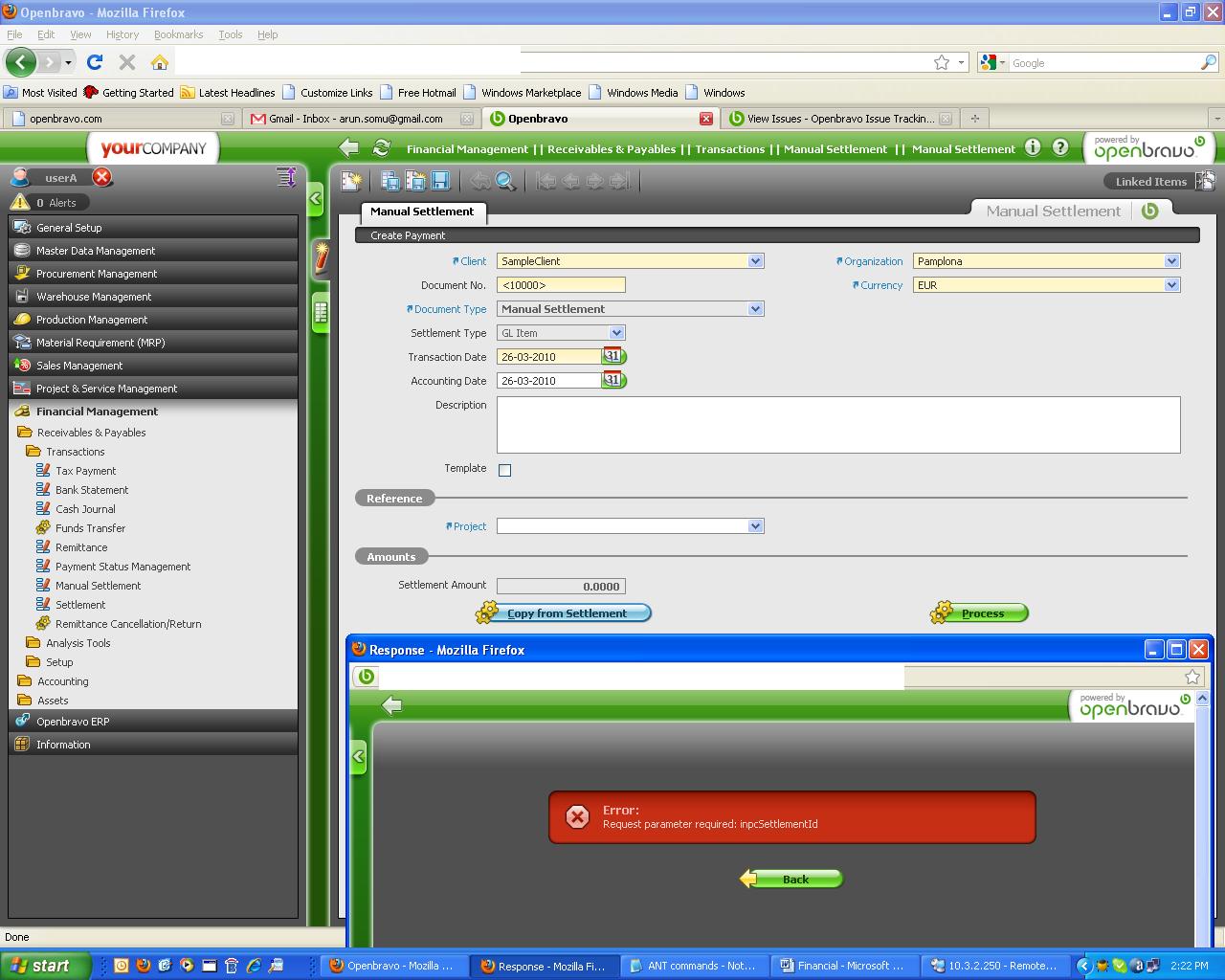Click the Document No. input field
The height and width of the screenshot is (980, 1225).
[x=561, y=284]
